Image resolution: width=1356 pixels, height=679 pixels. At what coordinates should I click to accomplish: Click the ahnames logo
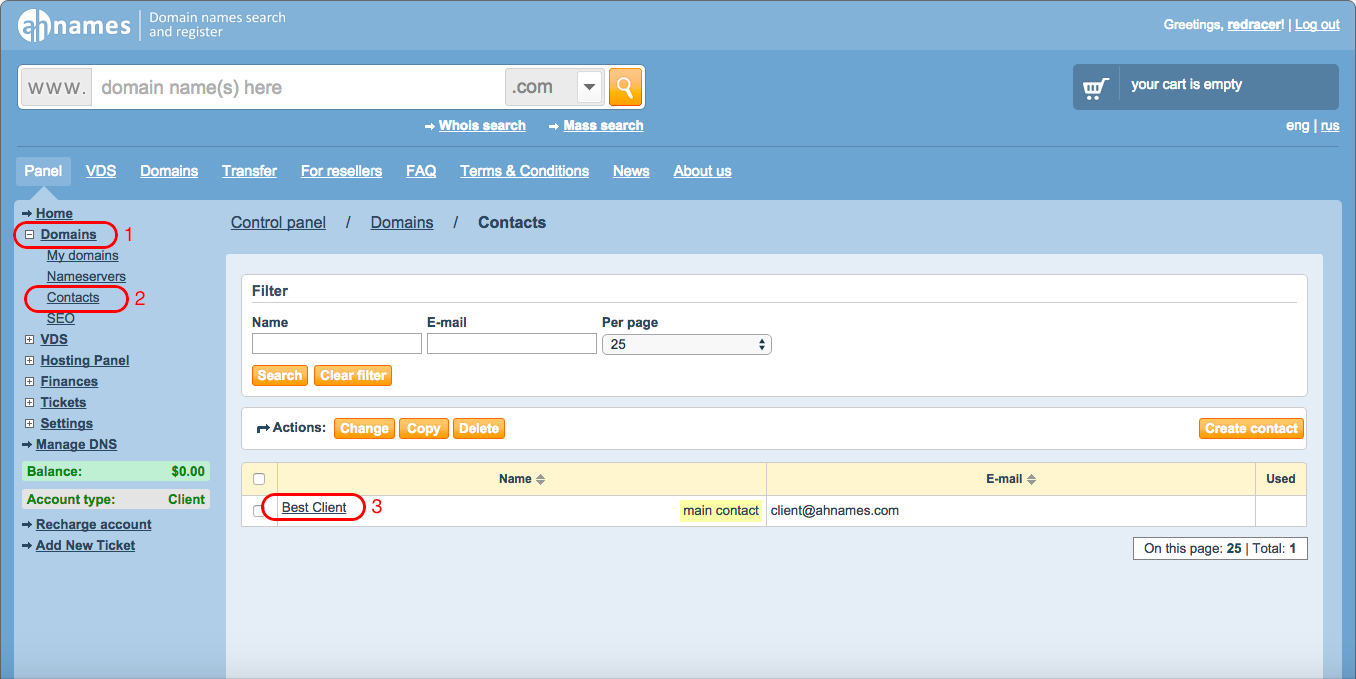(74, 25)
